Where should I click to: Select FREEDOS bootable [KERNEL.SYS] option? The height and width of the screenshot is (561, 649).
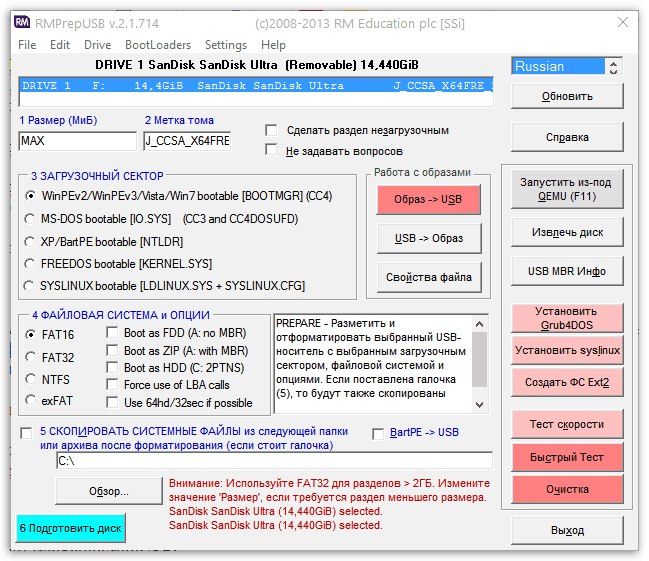click(x=30, y=263)
